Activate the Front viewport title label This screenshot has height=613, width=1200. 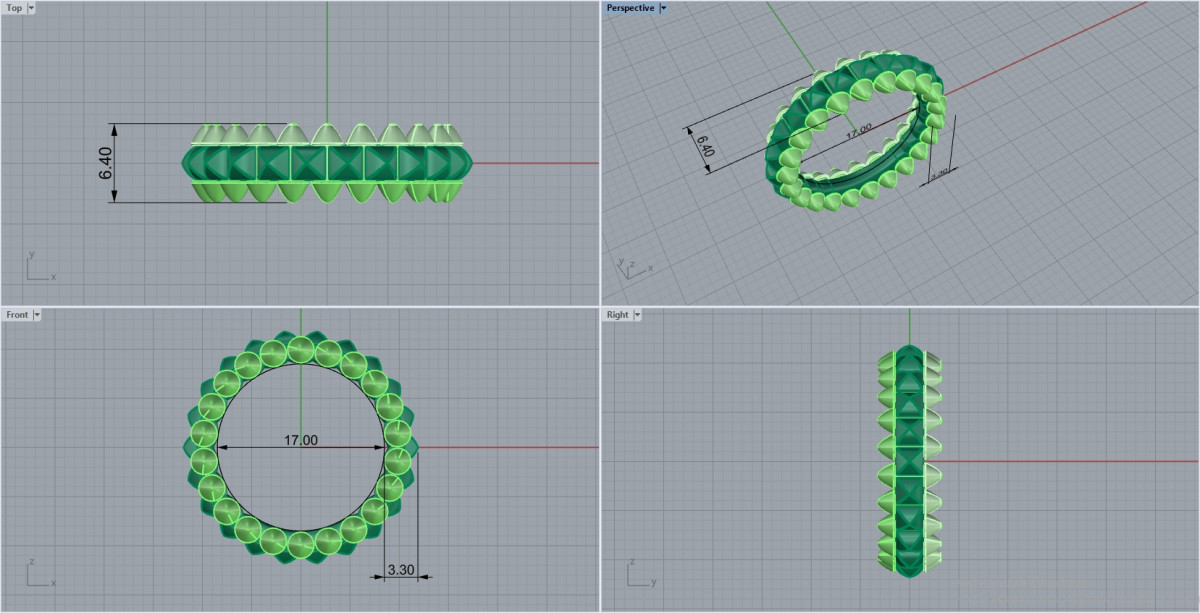click(18, 315)
